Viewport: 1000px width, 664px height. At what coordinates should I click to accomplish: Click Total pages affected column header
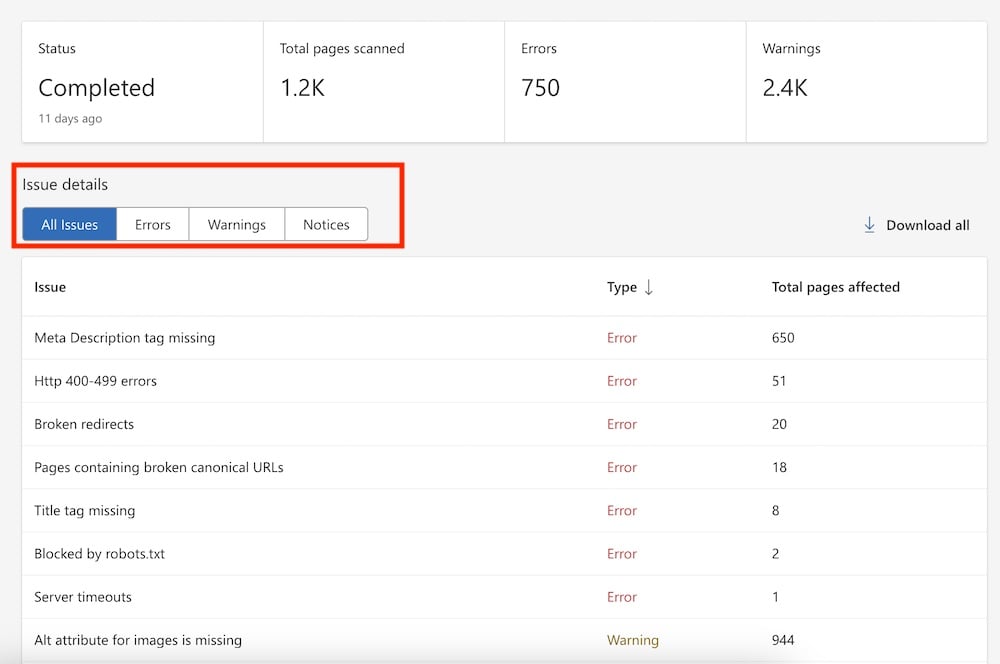(835, 288)
